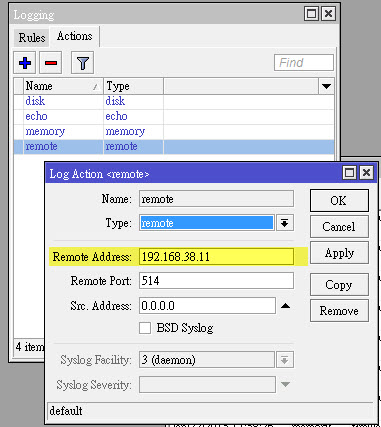Image resolution: width=381 pixels, height=427 pixels.
Task: Enable the BSD Syslog checkbox
Action: coord(145,328)
